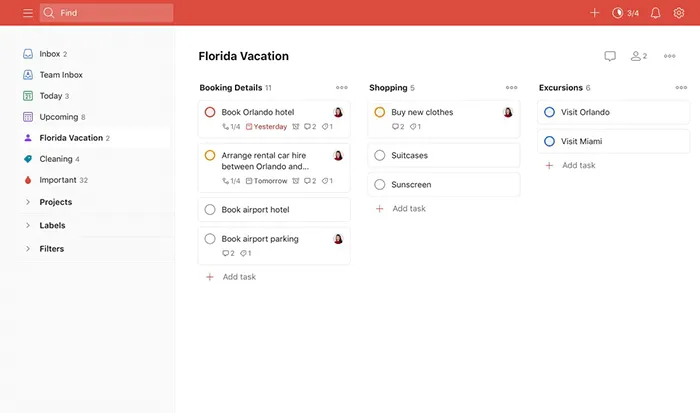Screen dimensions: 700x413
Task: Add task in the Excursions column
Action: tap(570, 165)
